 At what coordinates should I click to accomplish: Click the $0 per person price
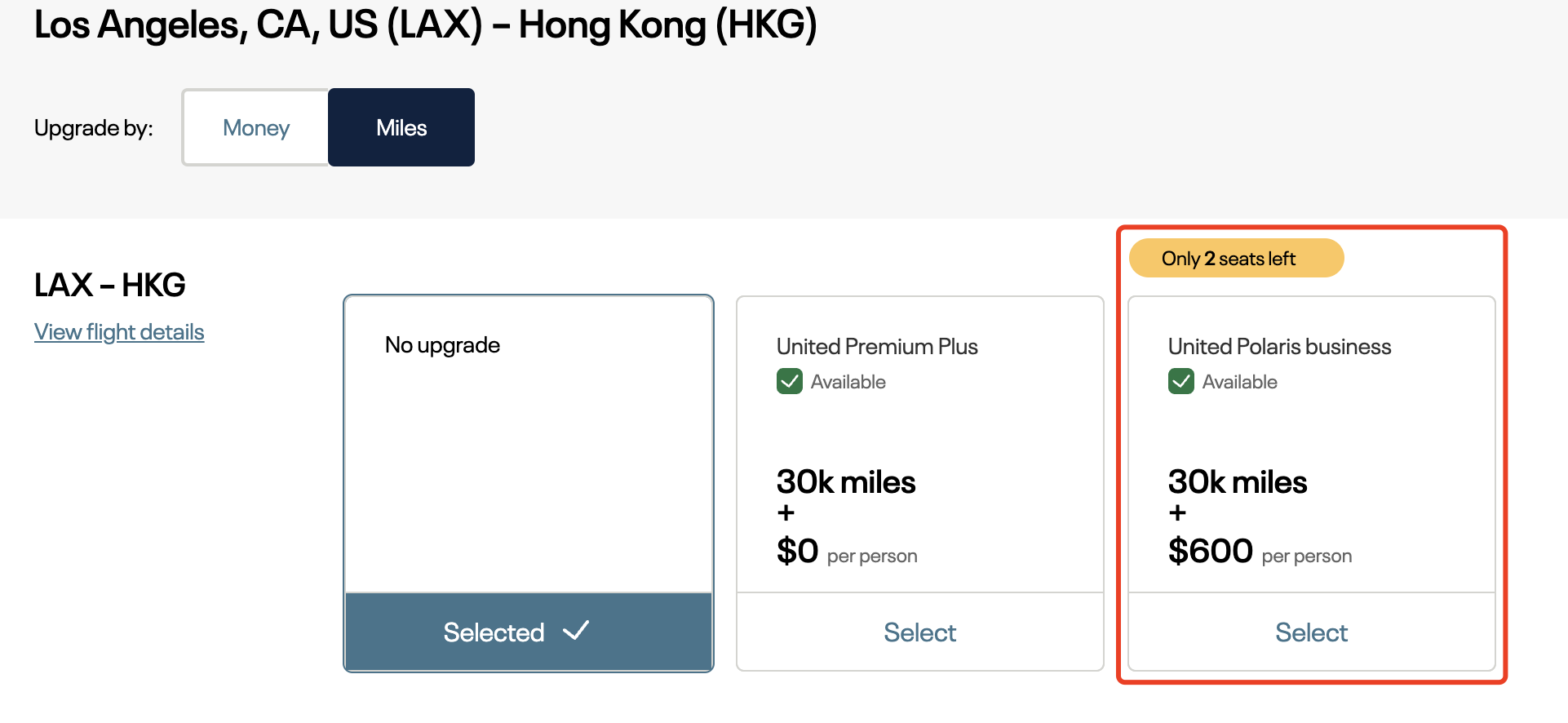coord(847,552)
